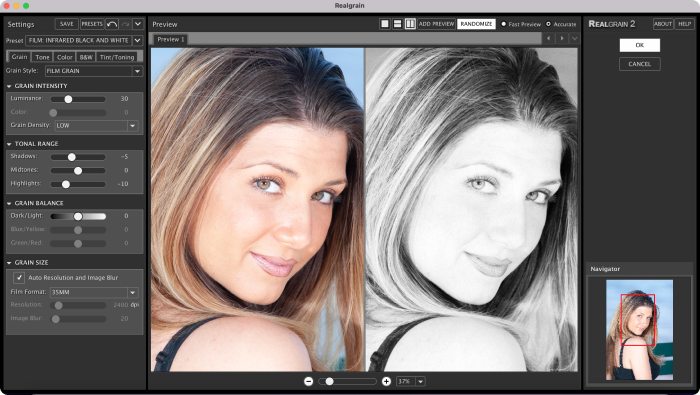The height and width of the screenshot is (395, 700).
Task: Click the Preset name field
Action: click(79, 40)
